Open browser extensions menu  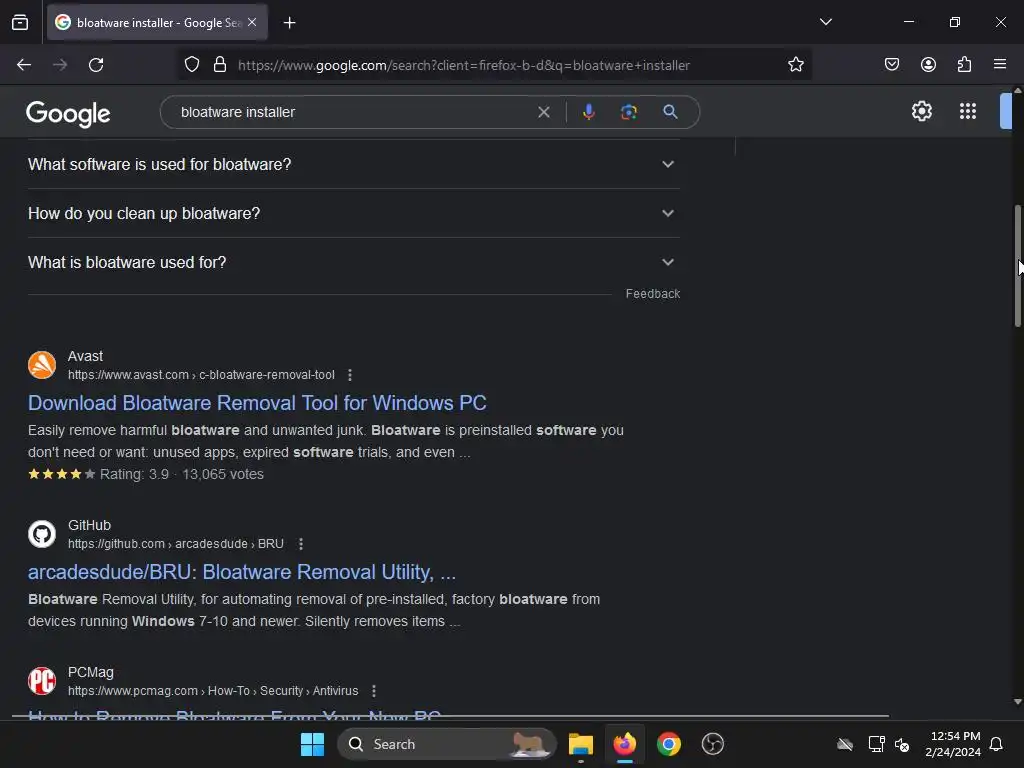tap(964, 65)
